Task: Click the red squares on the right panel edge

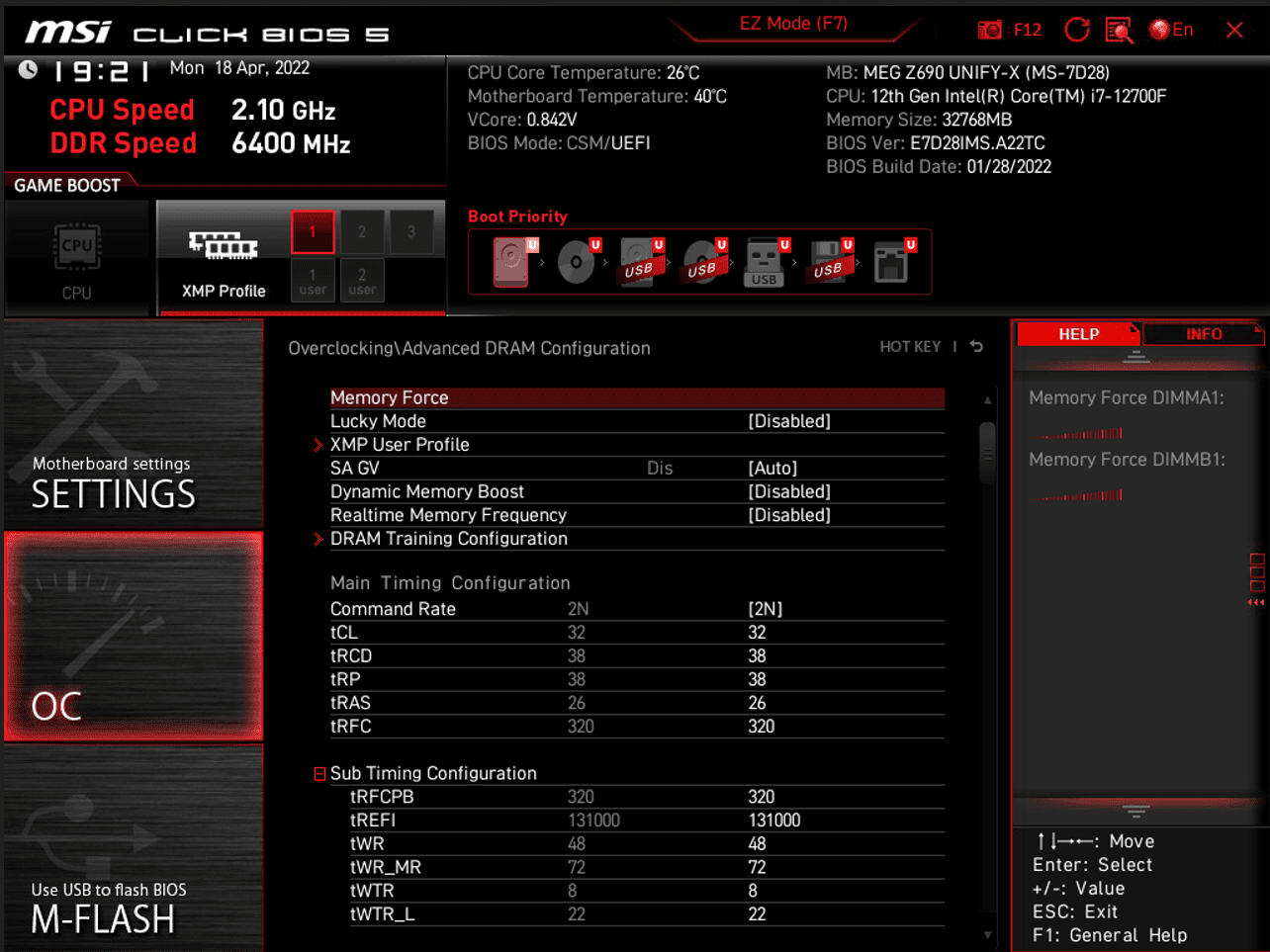Action: (1257, 572)
